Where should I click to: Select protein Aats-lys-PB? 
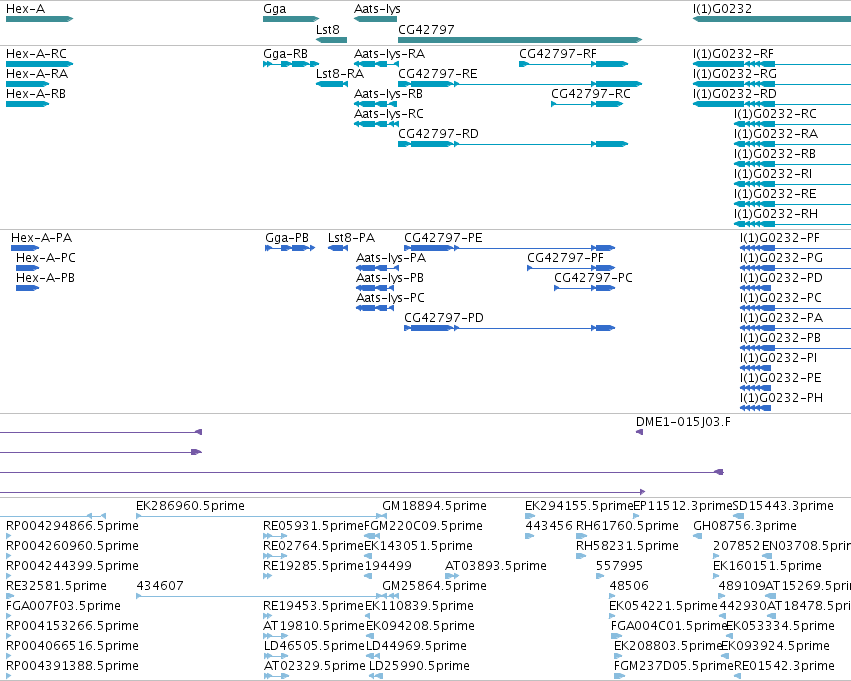click(375, 288)
